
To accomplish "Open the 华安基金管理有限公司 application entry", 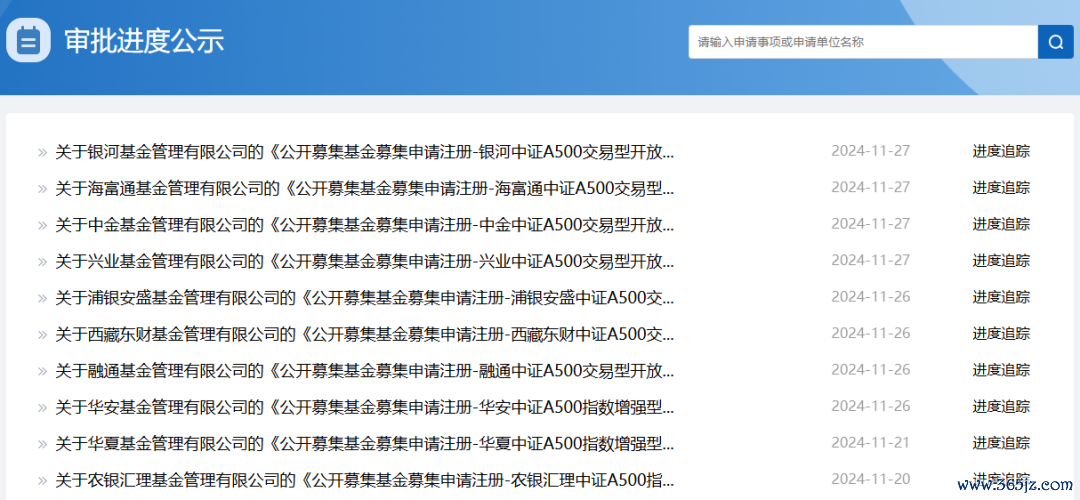I will (364, 407).
